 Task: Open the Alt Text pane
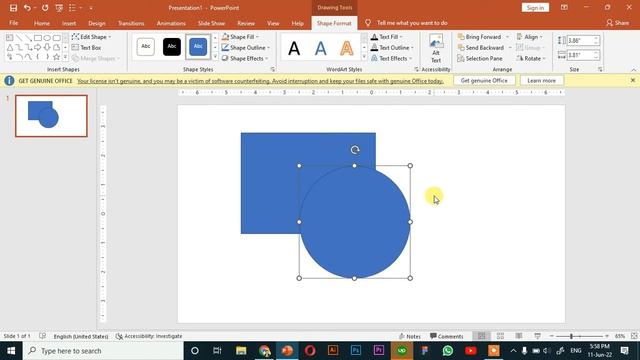[x=436, y=49]
